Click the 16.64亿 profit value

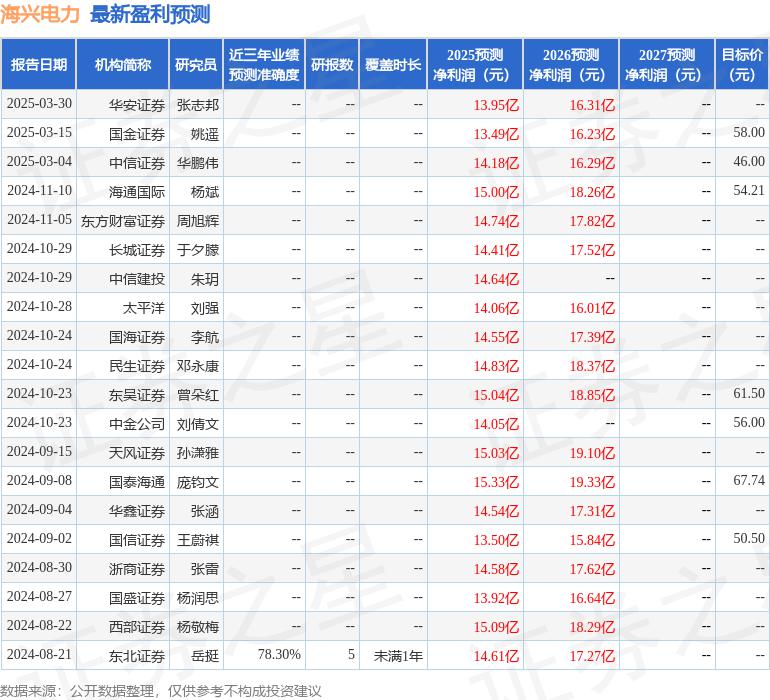(592, 598)
